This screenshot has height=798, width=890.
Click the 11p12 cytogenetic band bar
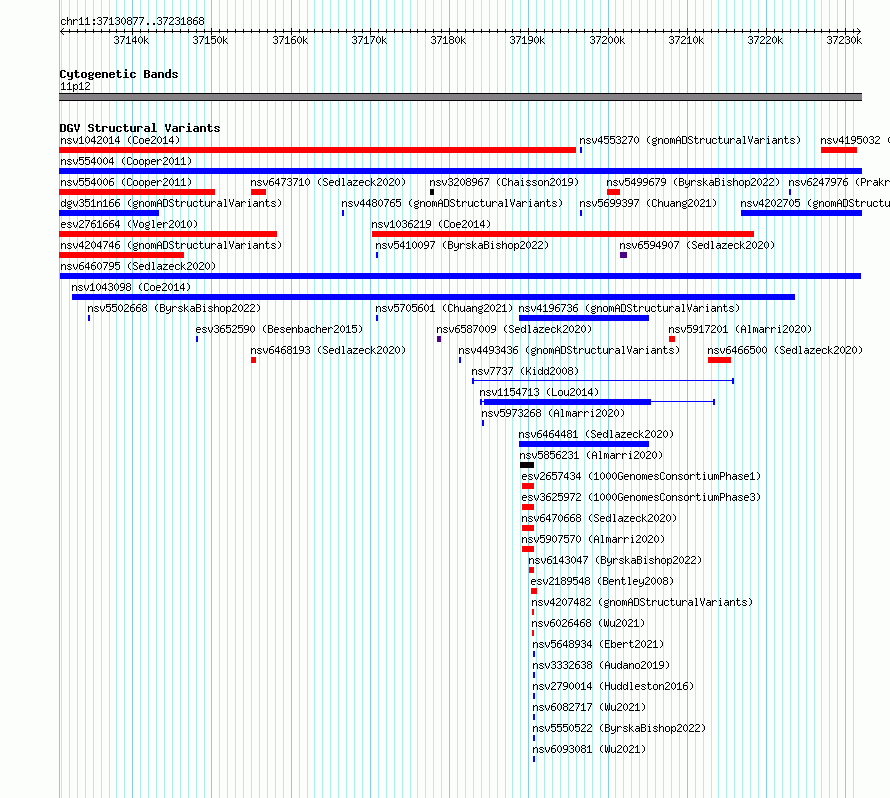[x=460, y=97]
